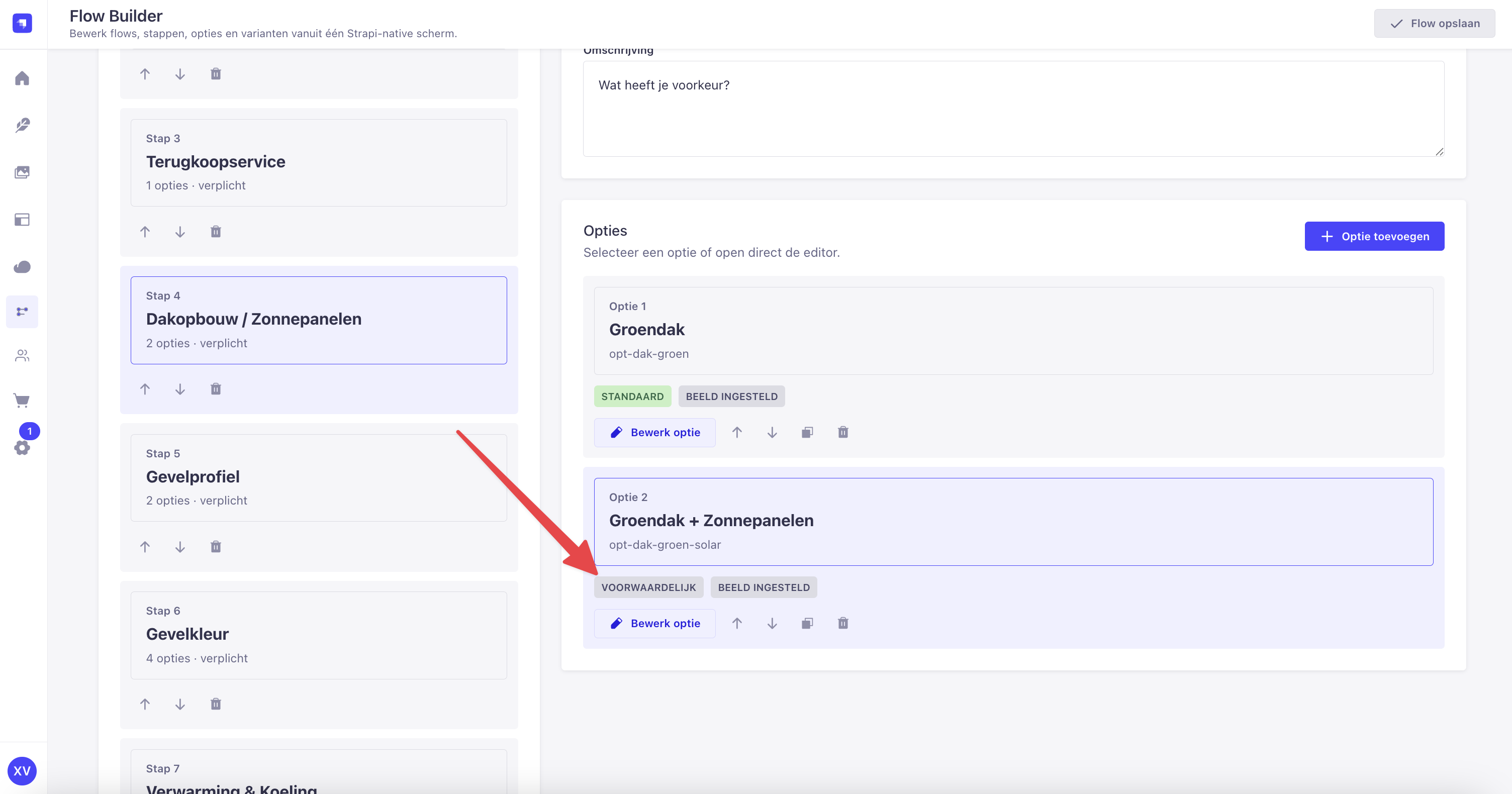The image size is (1512, 794).
Task: Select Stap 7 Verwarming & Koeling card
Action: [x=319, y=772]
